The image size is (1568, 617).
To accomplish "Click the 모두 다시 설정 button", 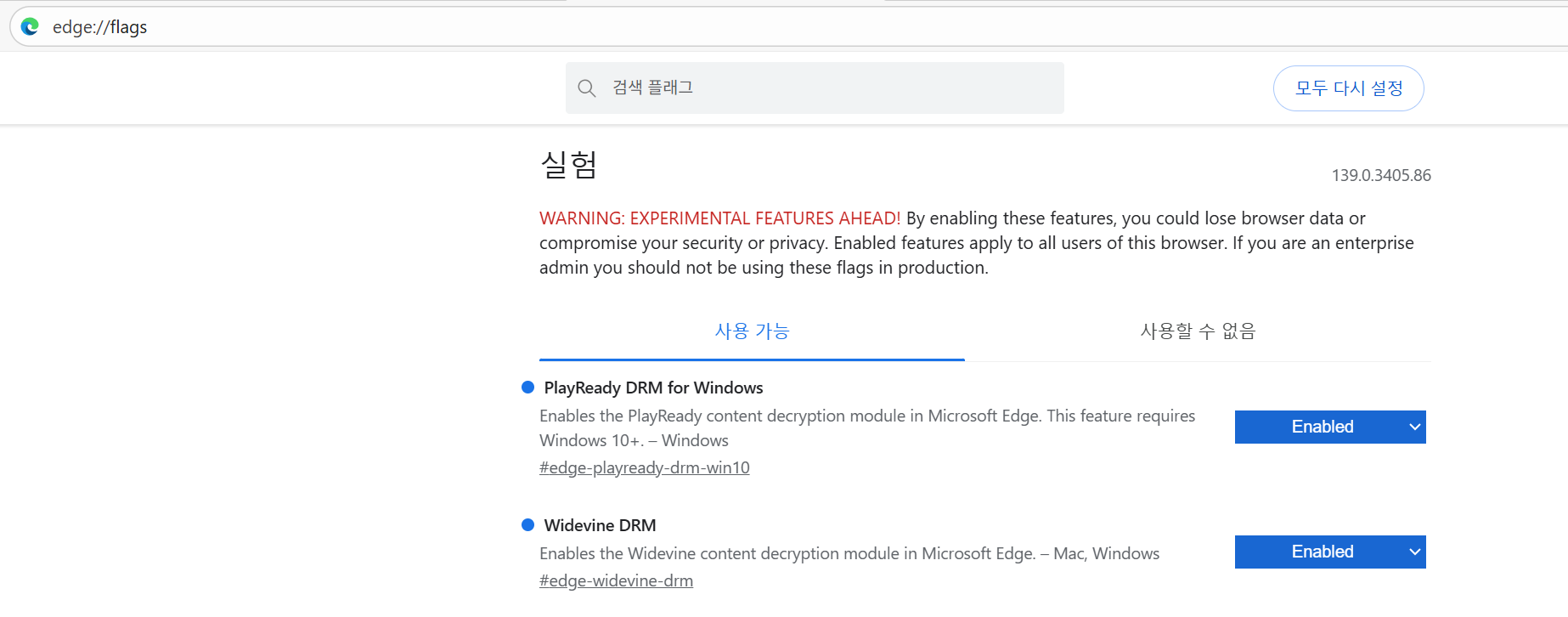I will 1348,88.
